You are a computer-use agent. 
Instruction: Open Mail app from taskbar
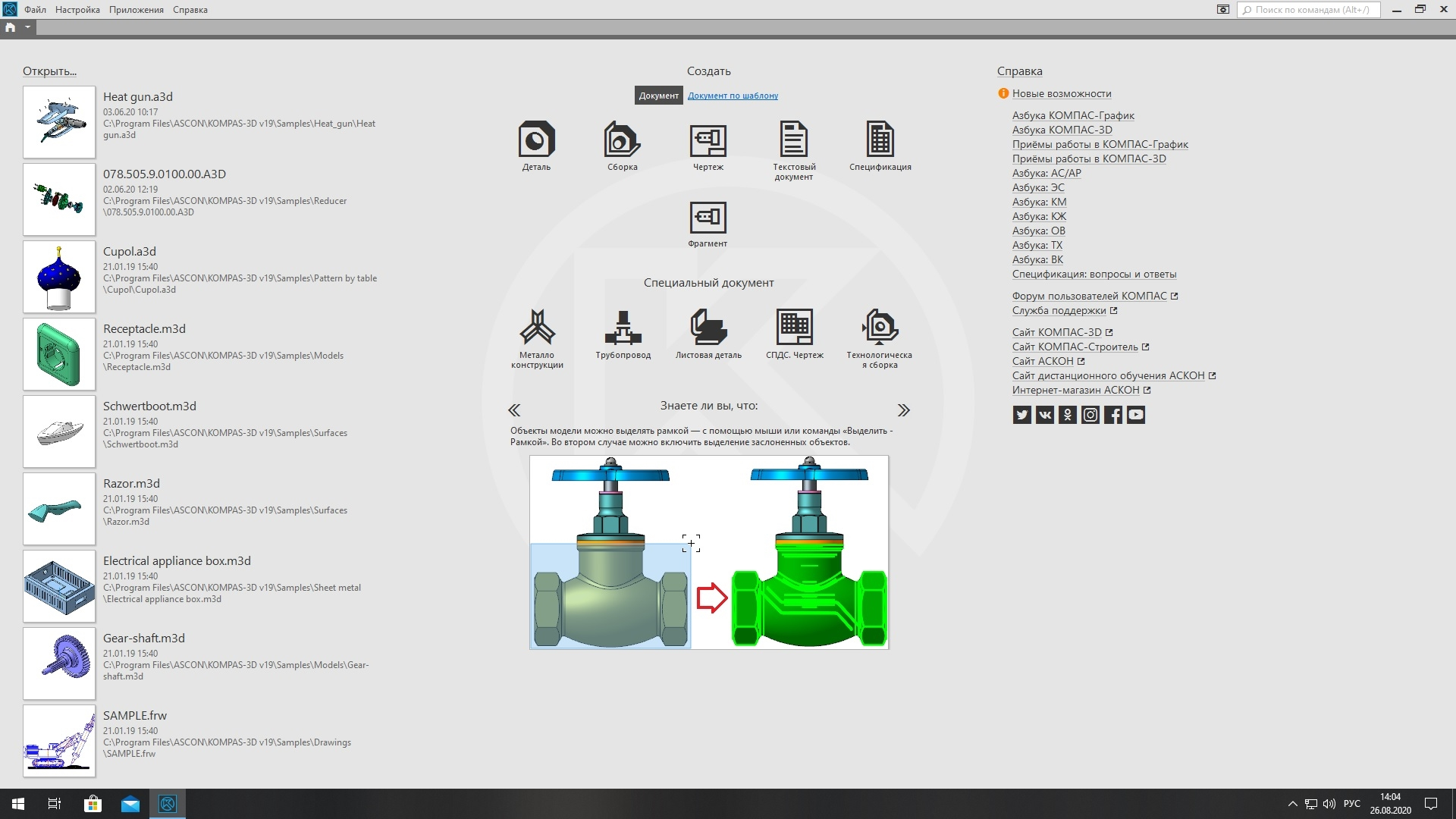pyautogui.click(x=130, y=804)
